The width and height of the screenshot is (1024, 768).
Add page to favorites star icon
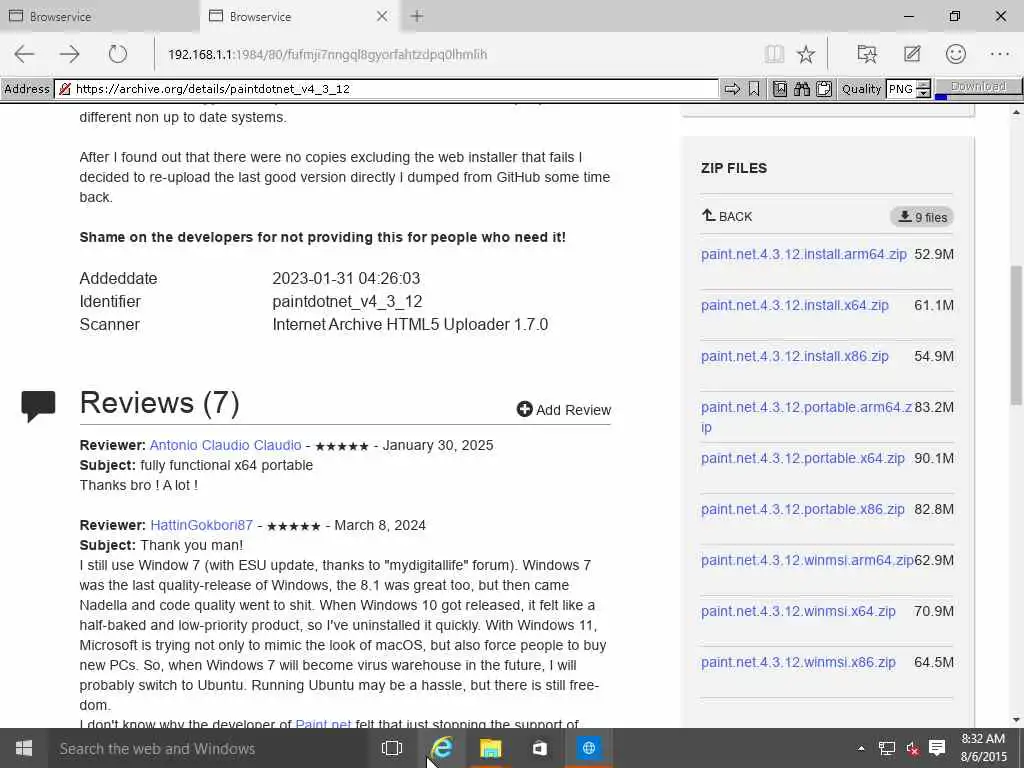coord(806,54)
